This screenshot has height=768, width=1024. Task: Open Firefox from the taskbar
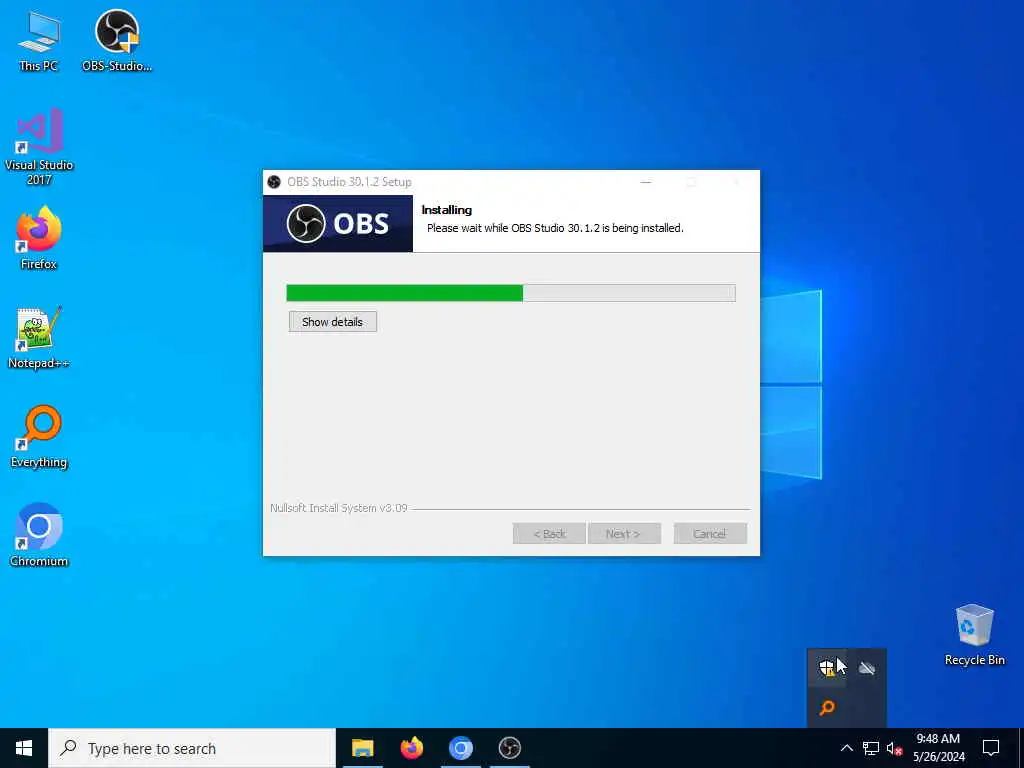411,748
